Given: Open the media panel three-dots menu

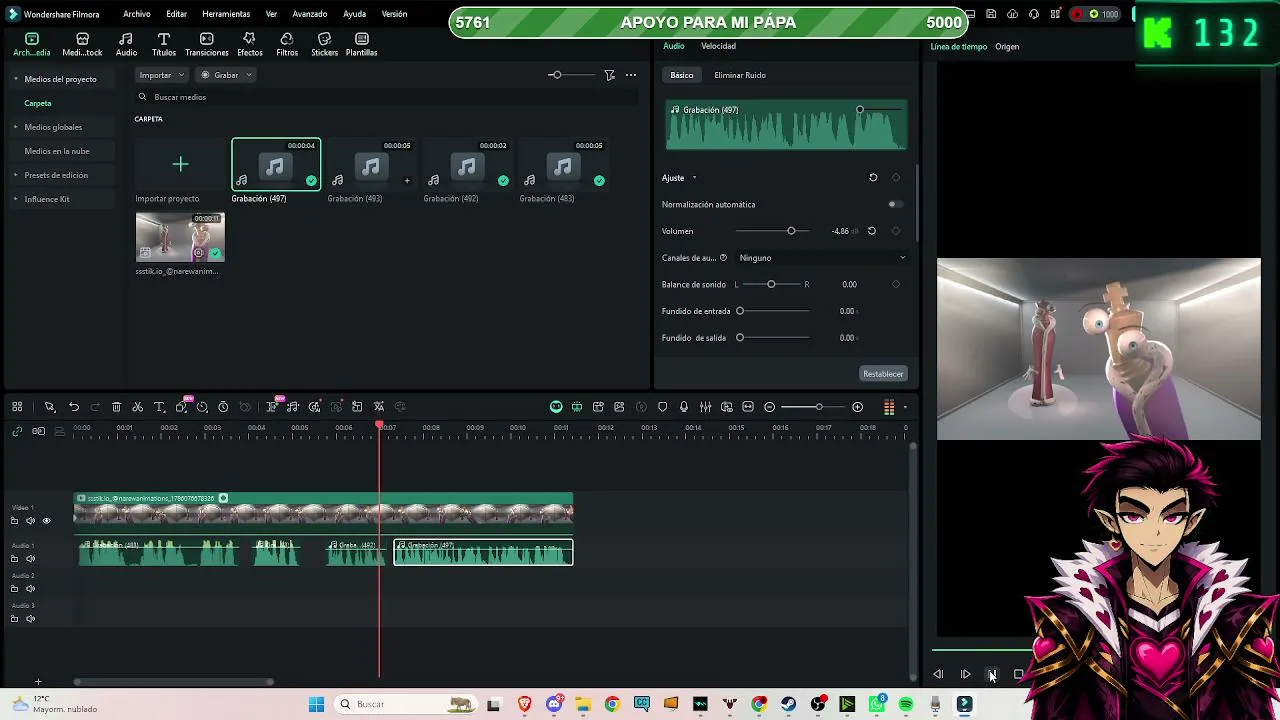Looking at the screenshot, I should click(631, 75).
